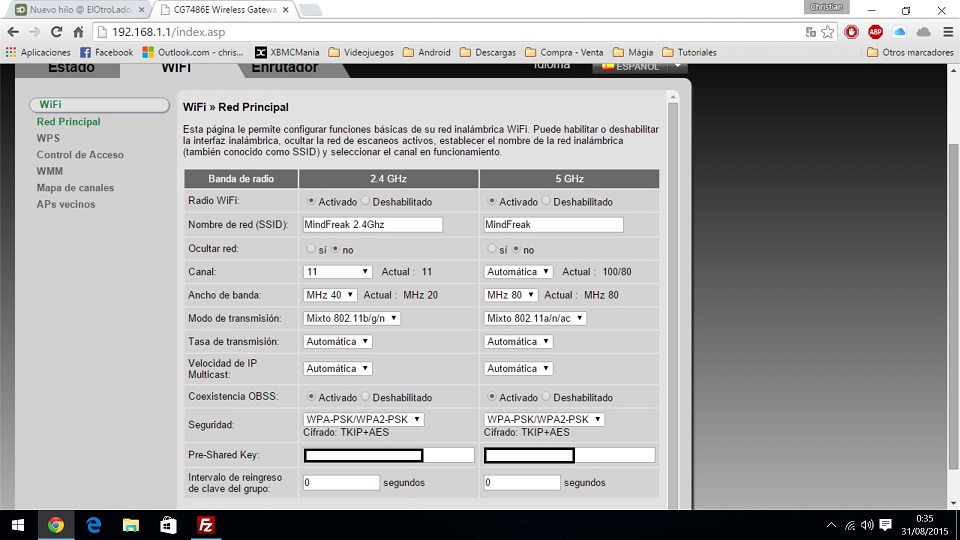
Task: Go back with browser back arrow
Action: coord(13,32)
